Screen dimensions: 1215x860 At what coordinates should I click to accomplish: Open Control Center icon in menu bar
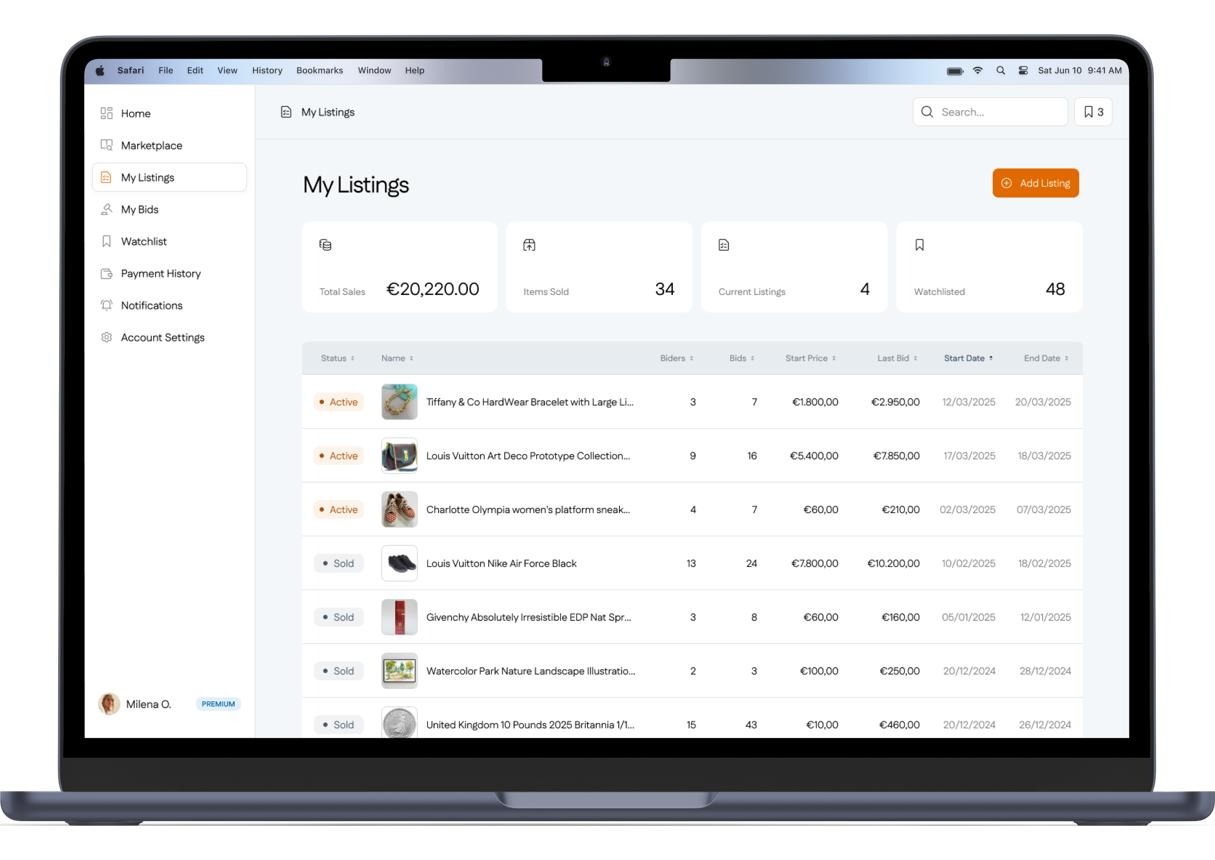[x=1023, y=70]
